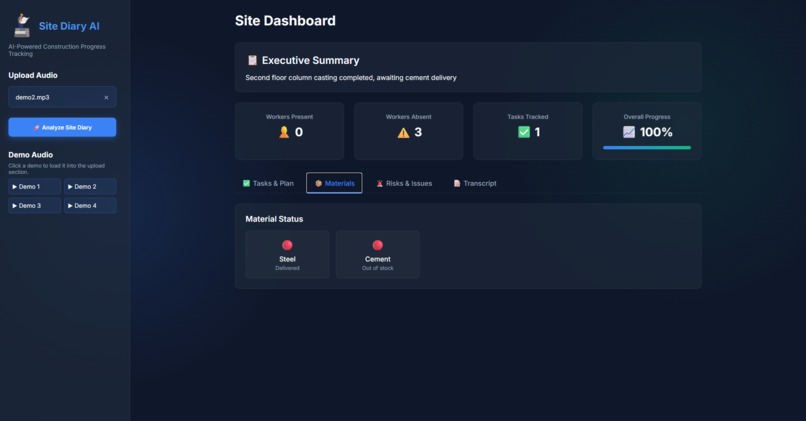This screenshot has width=806, height=421.
Task: Click the Tasks Tracked green check icon
Action: [524, 132]
